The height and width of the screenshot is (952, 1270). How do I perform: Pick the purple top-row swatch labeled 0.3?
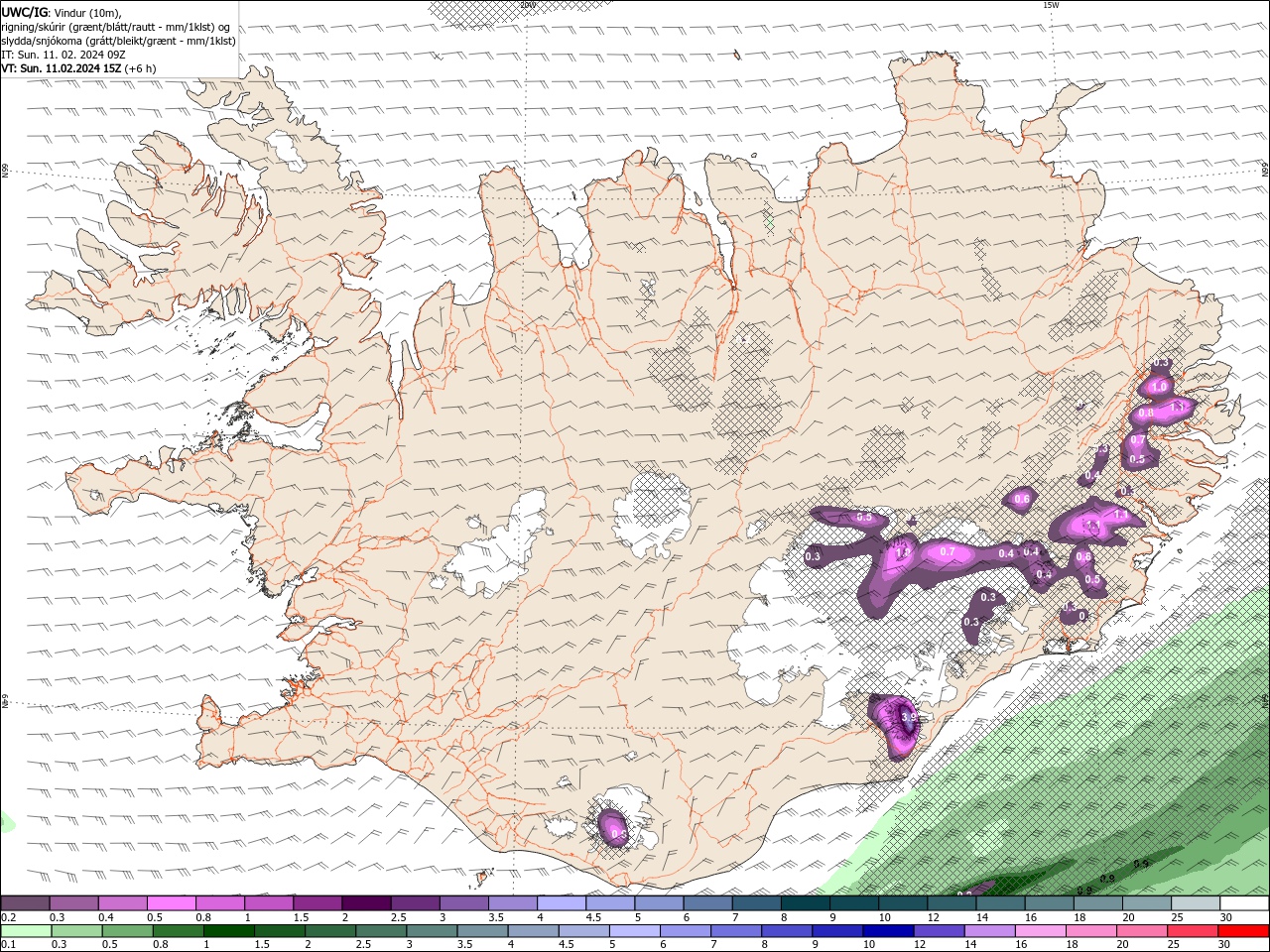[73, 903]
